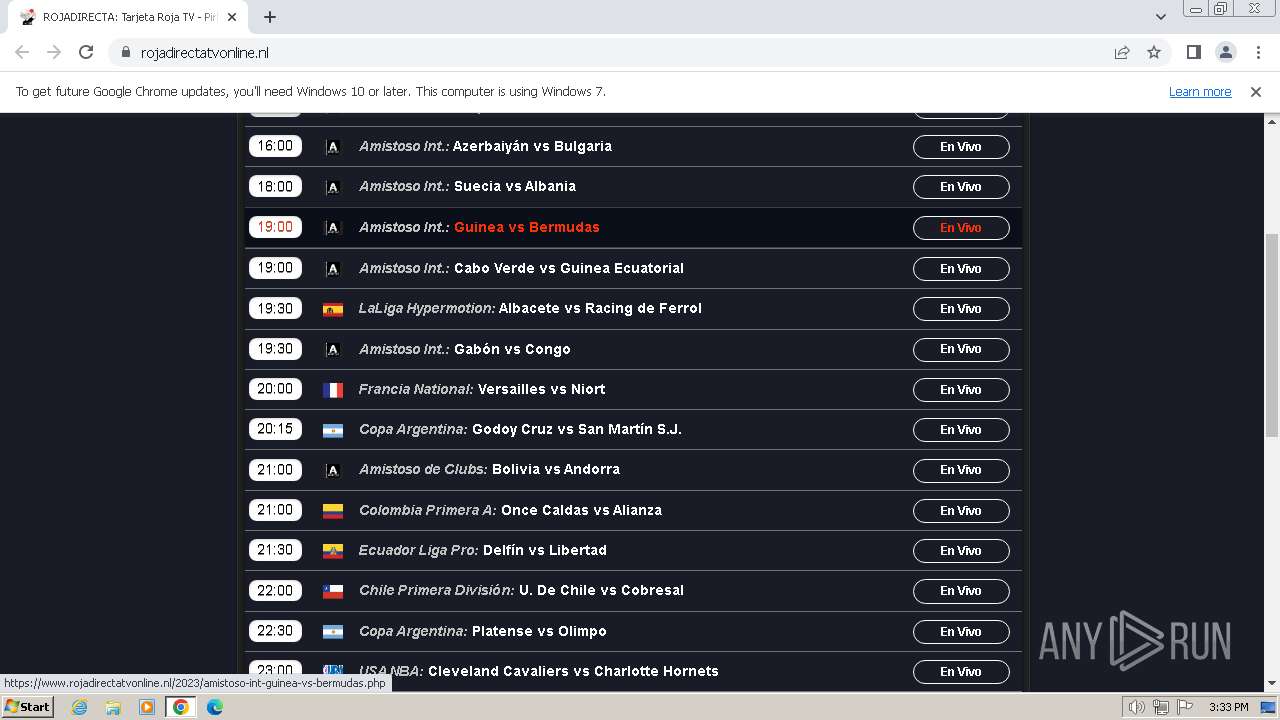Image resolution: width=1280 pixels, height=720 pixels.
Task: Click the 20:15 time badge
Action: pos(275,429)
